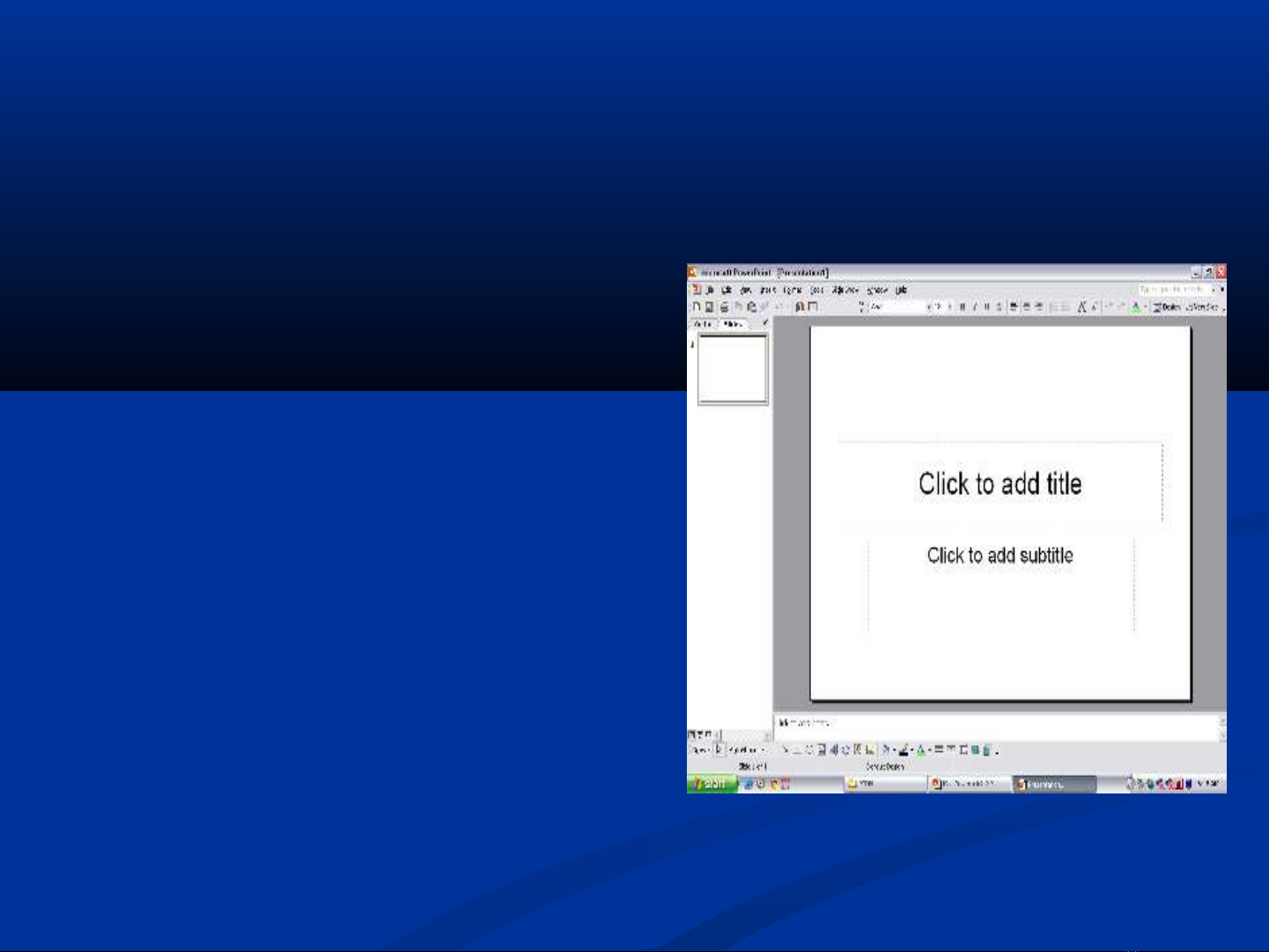Click the center alignment icon
Screen dimensions: 1269x952
point(1026,307)
